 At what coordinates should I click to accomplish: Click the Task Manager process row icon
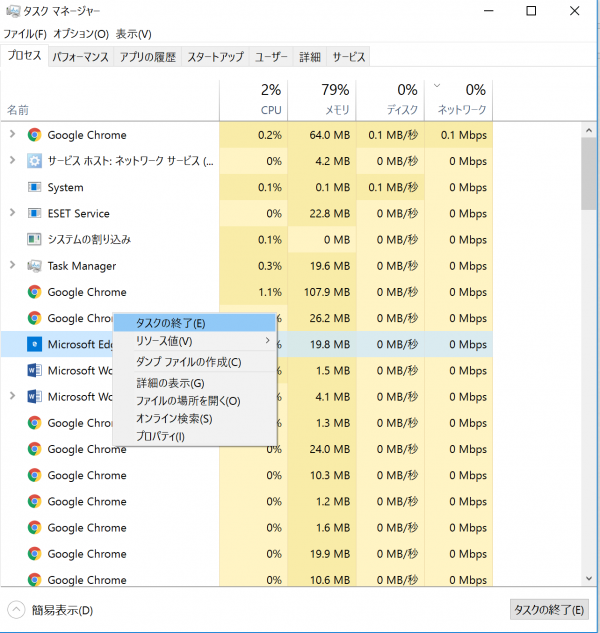point(34,266)
